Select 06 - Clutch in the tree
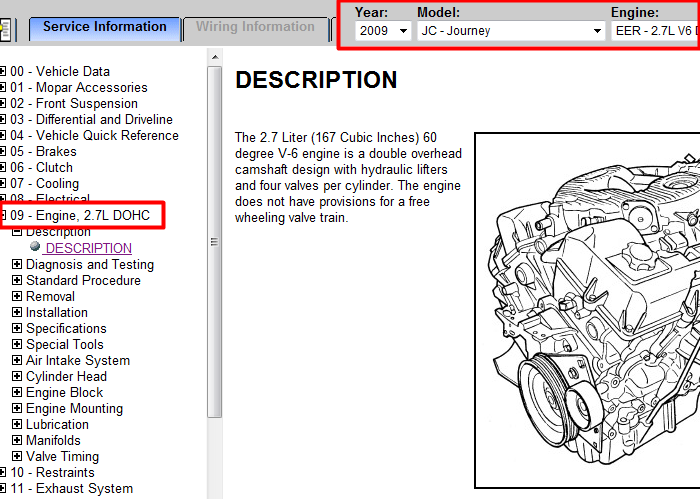This screenshot has width=700, height=499. (41, 168)
